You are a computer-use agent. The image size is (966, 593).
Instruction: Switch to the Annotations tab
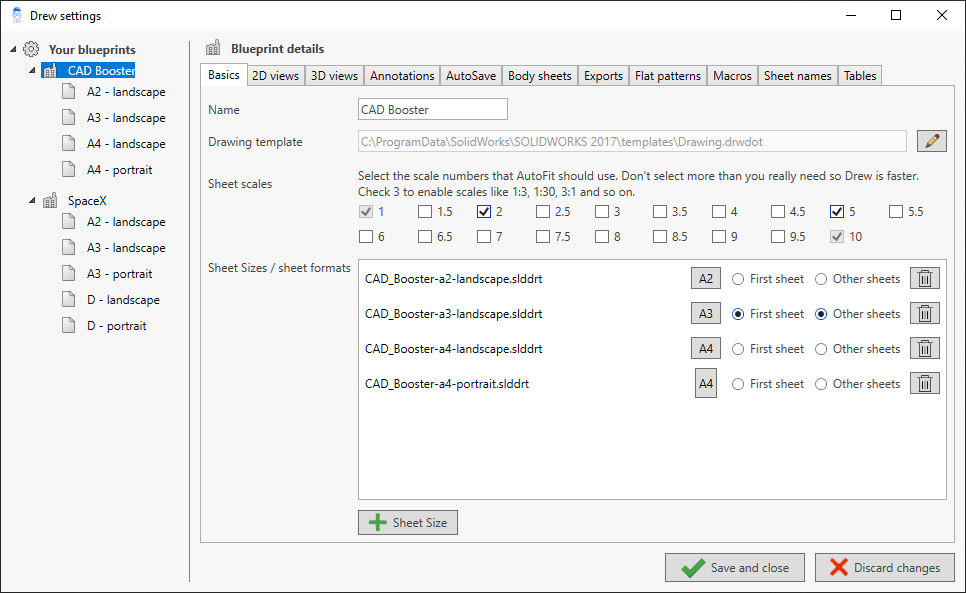point(402,76)
